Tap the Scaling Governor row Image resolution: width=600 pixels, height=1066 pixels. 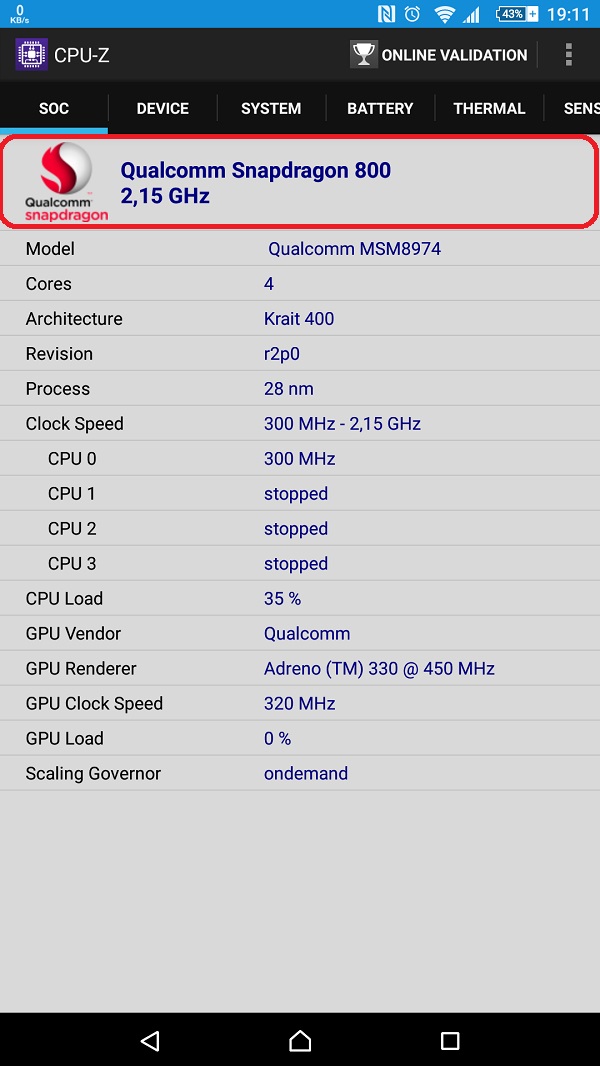tap(300, 773)
